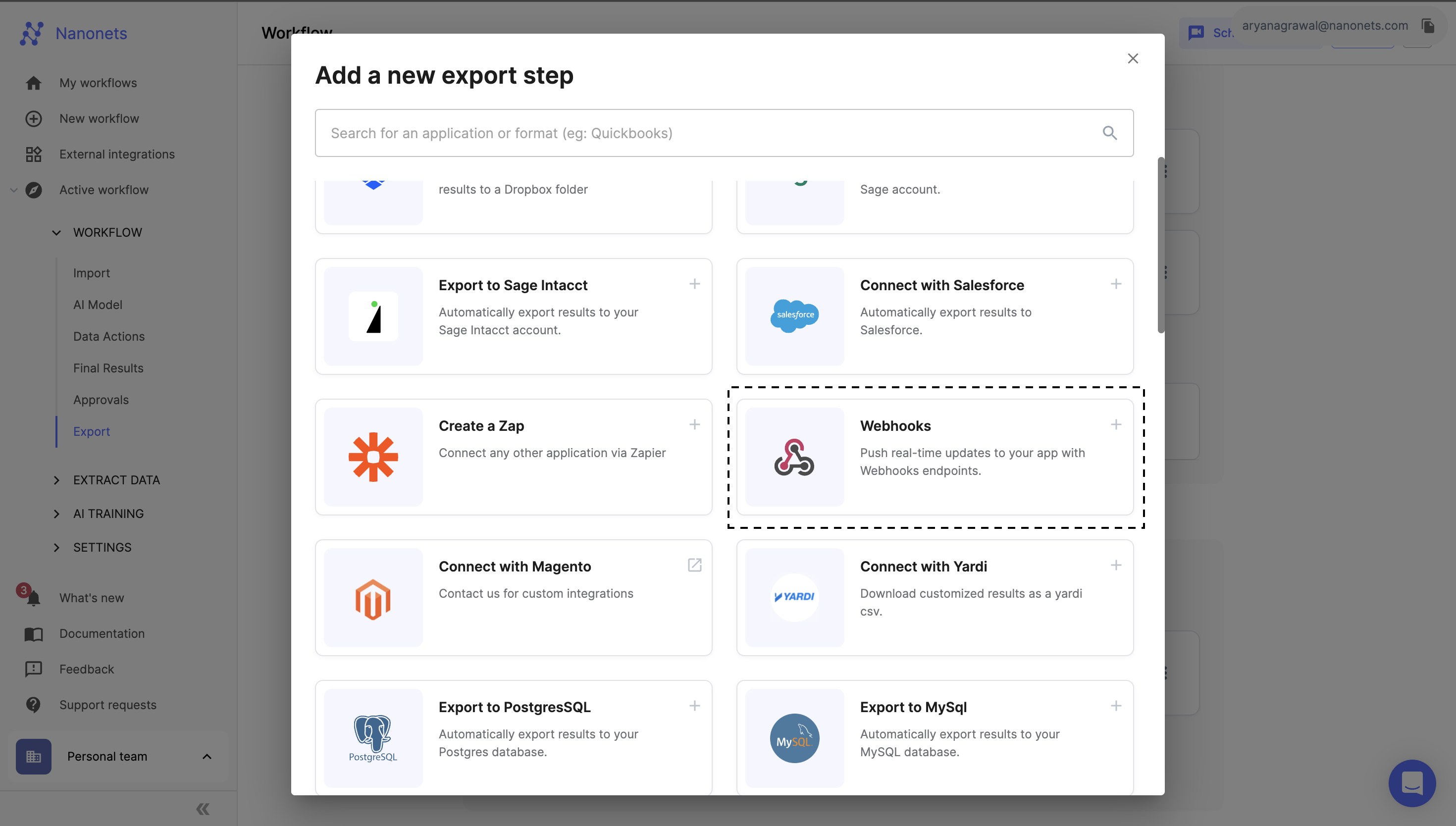Click the PostgreSQL elephant logo
The width and height of the screenshot is (1456, 826).
click(373, 738)
